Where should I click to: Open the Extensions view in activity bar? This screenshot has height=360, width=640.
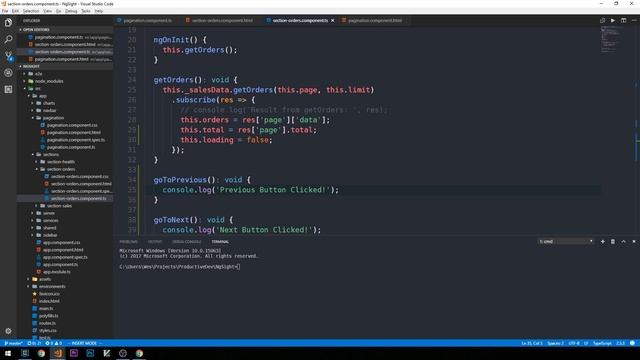(x=8, y=89)
